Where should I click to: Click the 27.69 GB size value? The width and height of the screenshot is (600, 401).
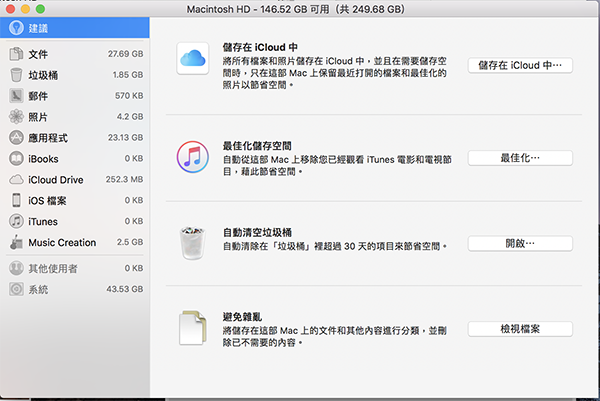tap(126, 54)
